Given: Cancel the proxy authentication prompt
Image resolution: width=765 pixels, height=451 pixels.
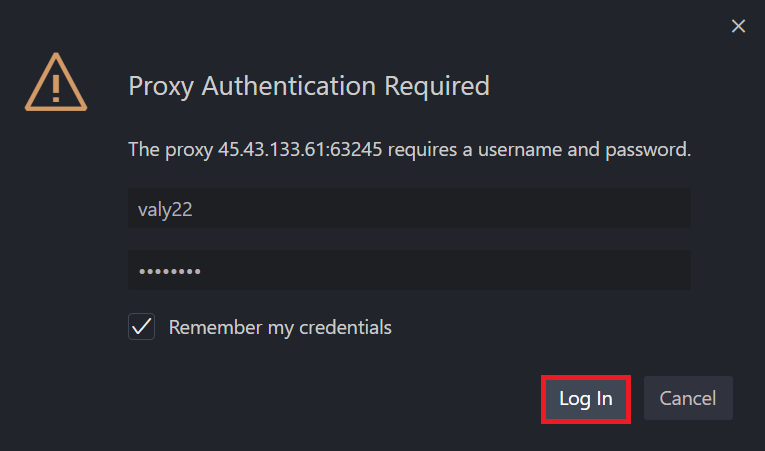Looking at the screenshot, I should (x=688, y=398).
